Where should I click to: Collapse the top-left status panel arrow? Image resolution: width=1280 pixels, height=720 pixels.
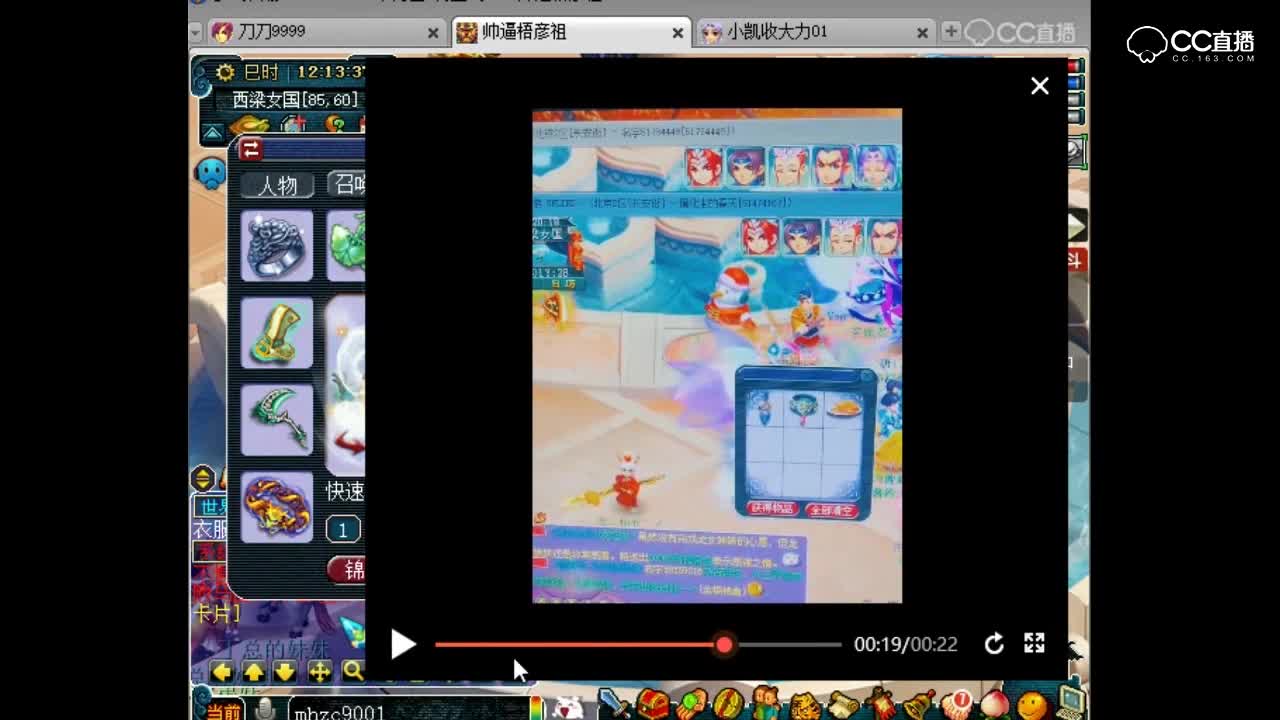coord(213,132)
